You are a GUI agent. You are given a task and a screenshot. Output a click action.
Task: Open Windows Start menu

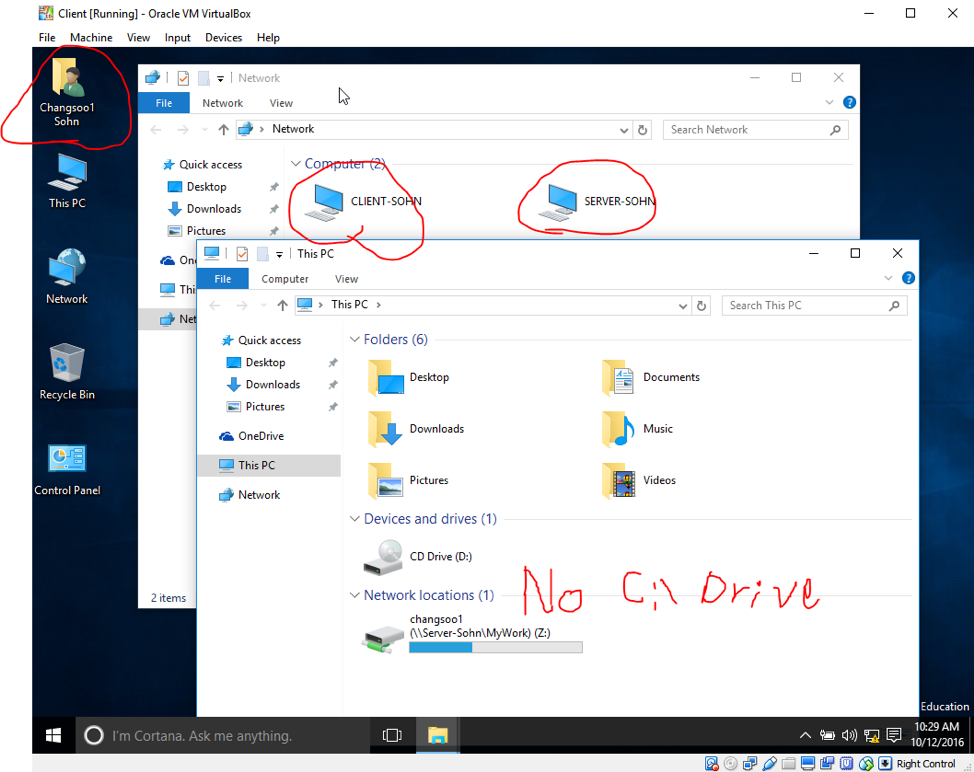point(53,735)
